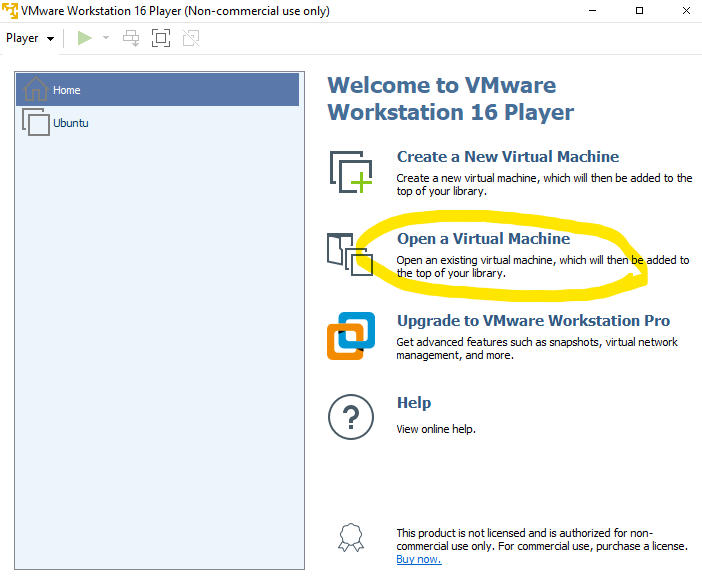This screenshot has width=702, height=584.
Task: Click the new virtual machine plus icon
Action: point(351,172)
